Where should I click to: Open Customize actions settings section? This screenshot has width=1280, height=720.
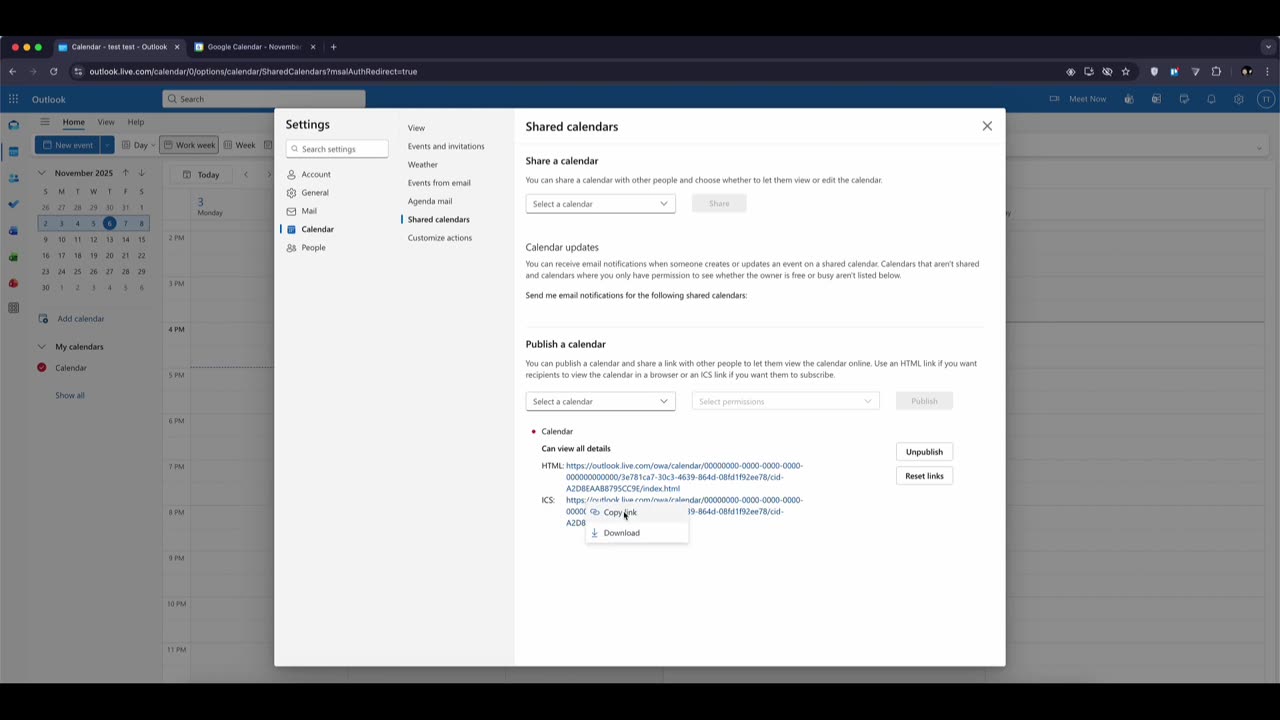440,238
